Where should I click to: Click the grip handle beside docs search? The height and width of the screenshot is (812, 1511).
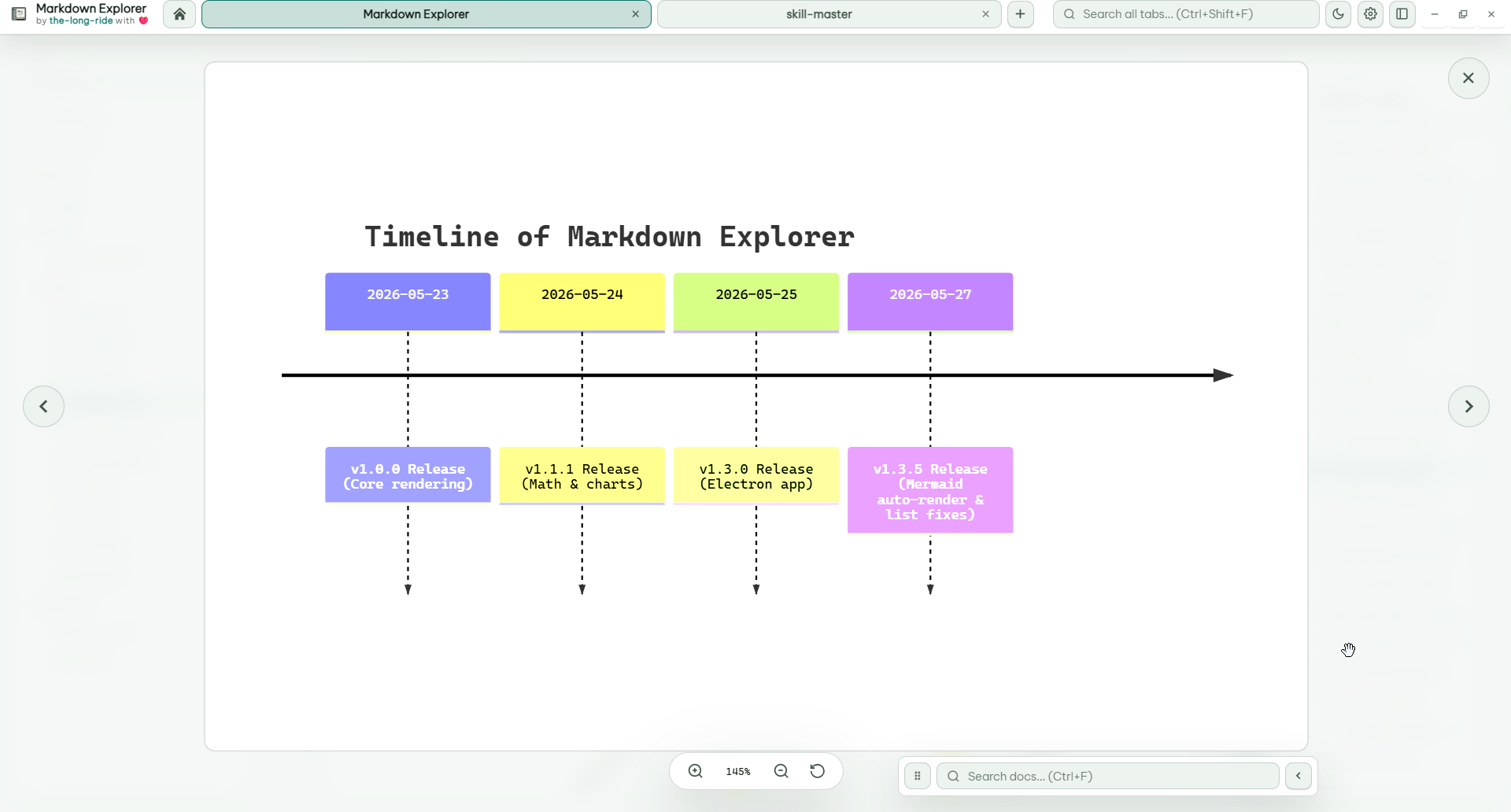click(x=917, y=776)
